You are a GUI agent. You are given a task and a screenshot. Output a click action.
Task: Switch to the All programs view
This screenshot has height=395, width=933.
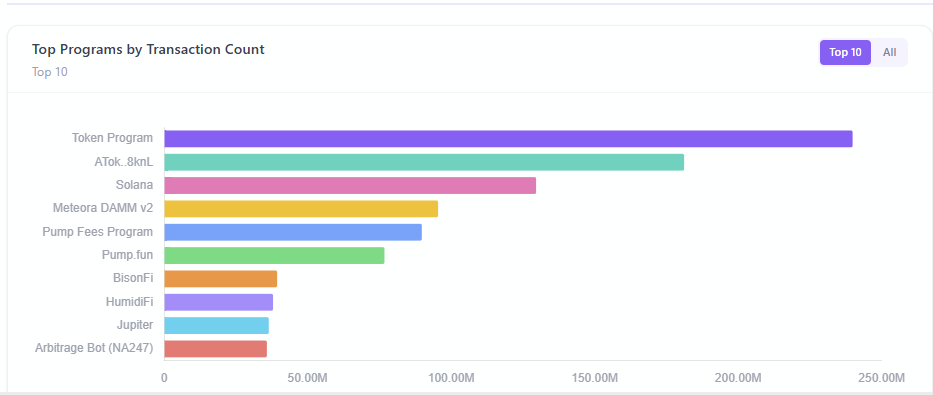(x=889, y=52)
